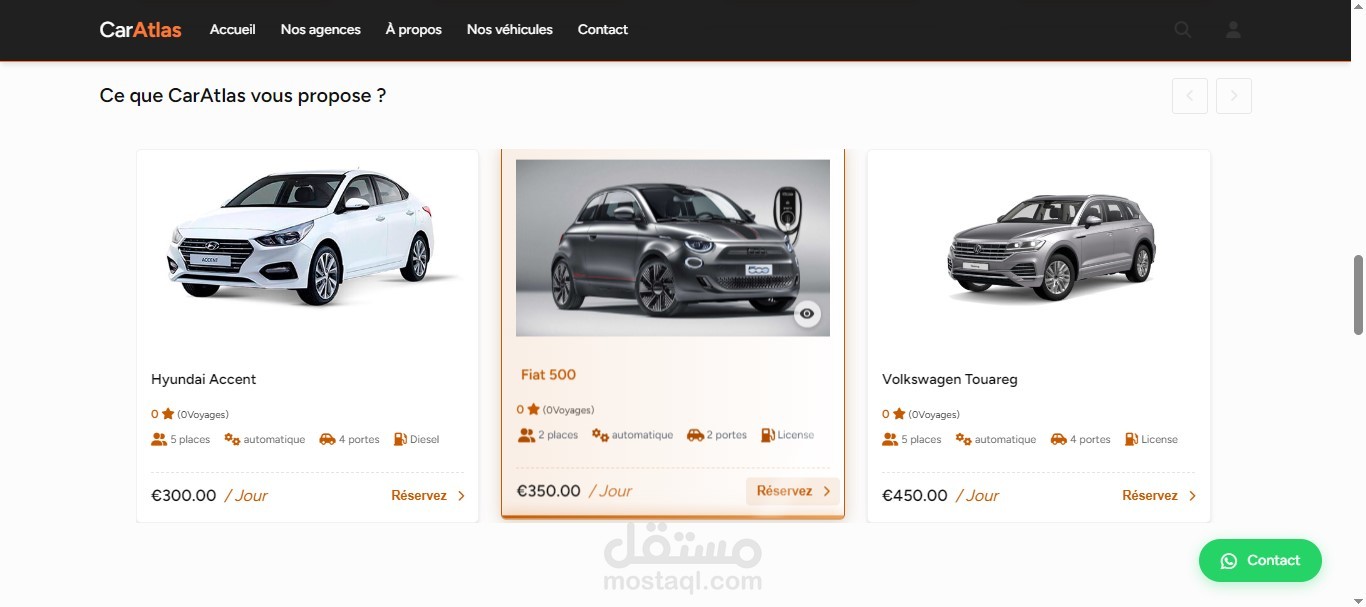
Task: Click the car doors icon on Hyundai Accent
Action: (327, 439)
